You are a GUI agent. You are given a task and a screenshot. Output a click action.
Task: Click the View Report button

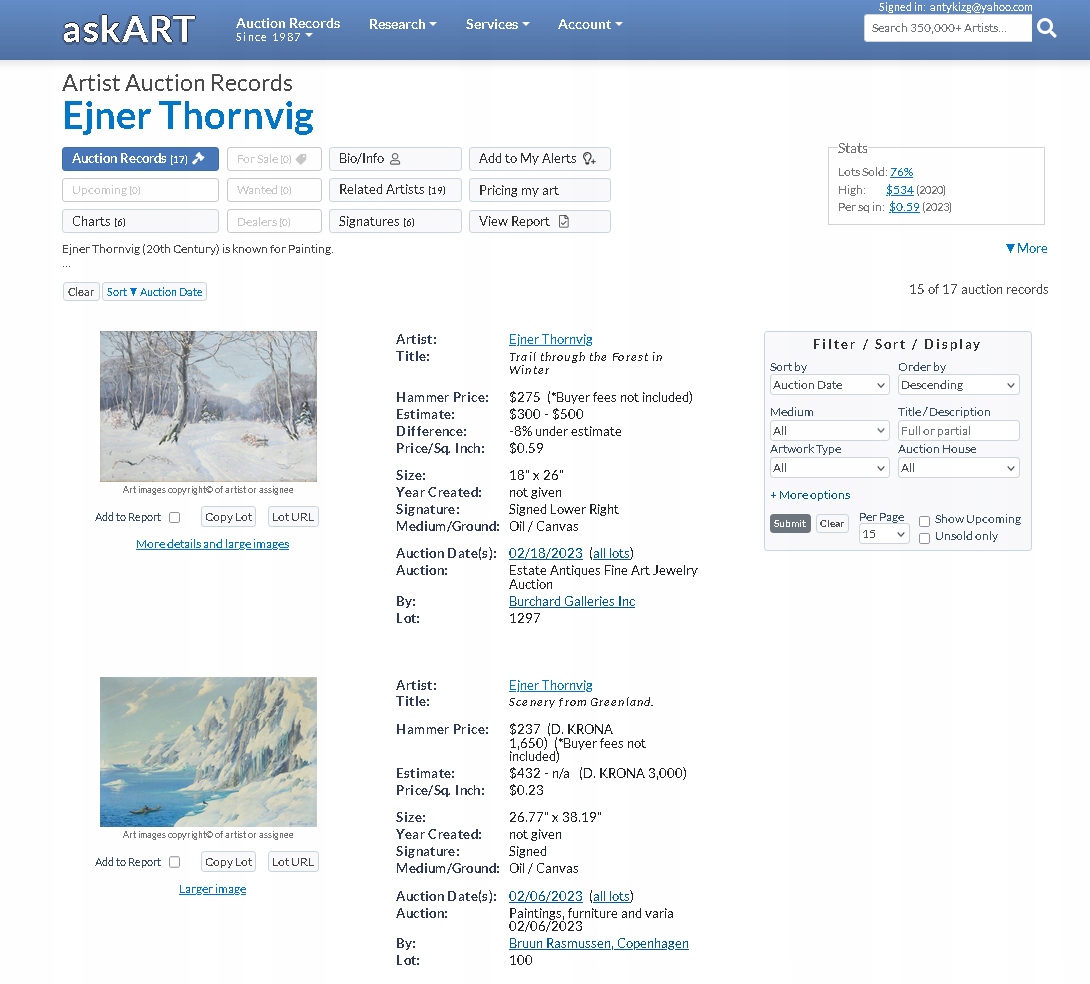point(539,221)
